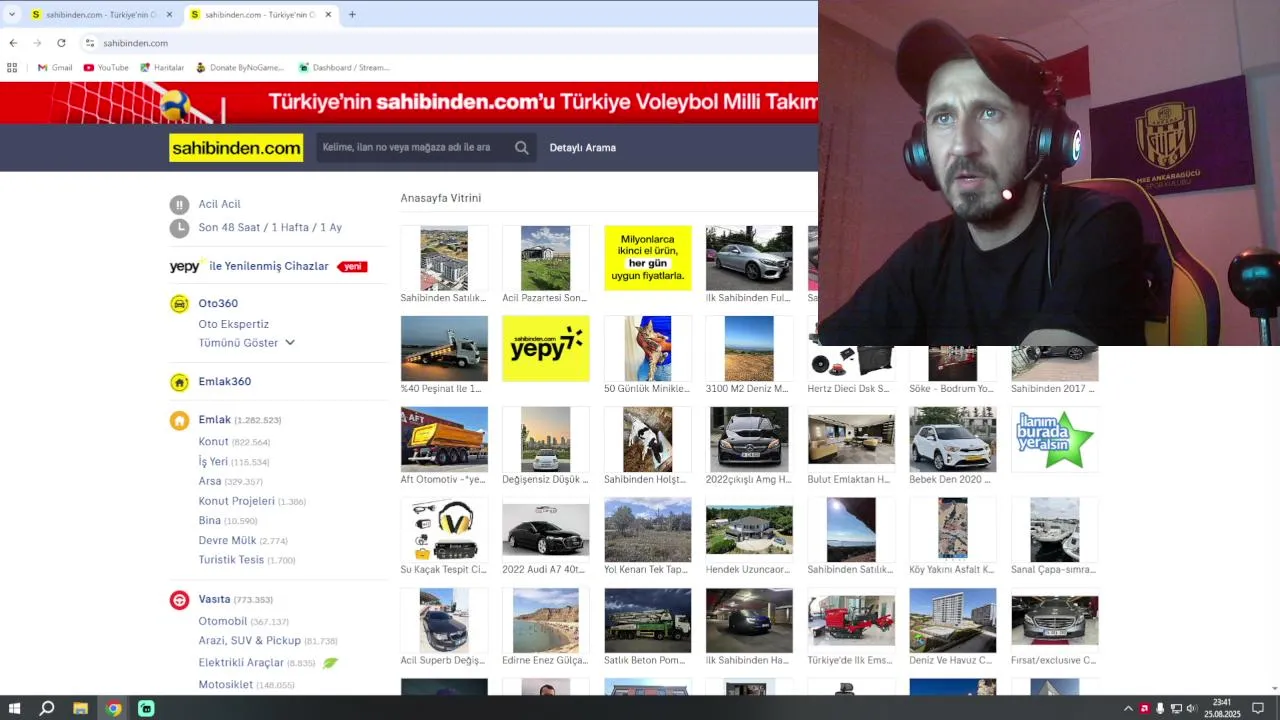The width and height of the screenshot is (1280, 720).
Task: Click the sahibinden.com yellow logo
Action: click(236, 148)
